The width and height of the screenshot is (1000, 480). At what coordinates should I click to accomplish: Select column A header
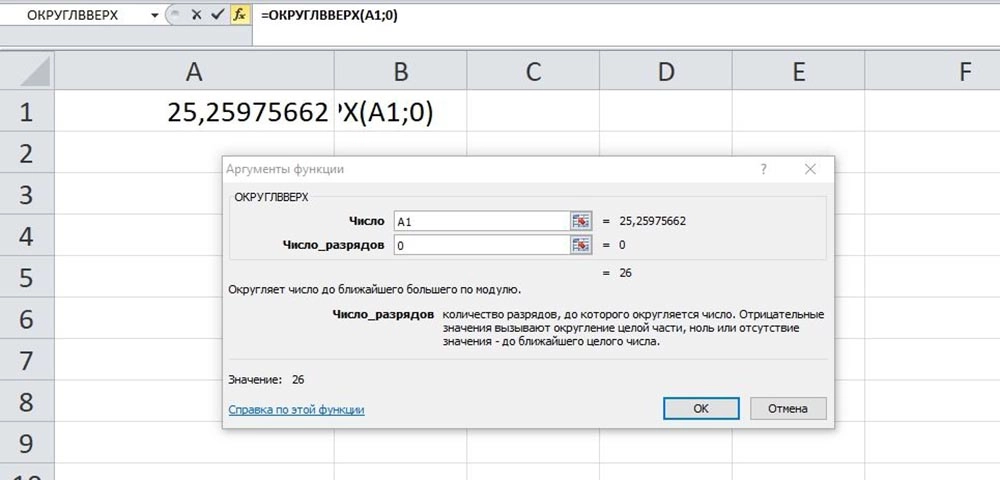193,71
